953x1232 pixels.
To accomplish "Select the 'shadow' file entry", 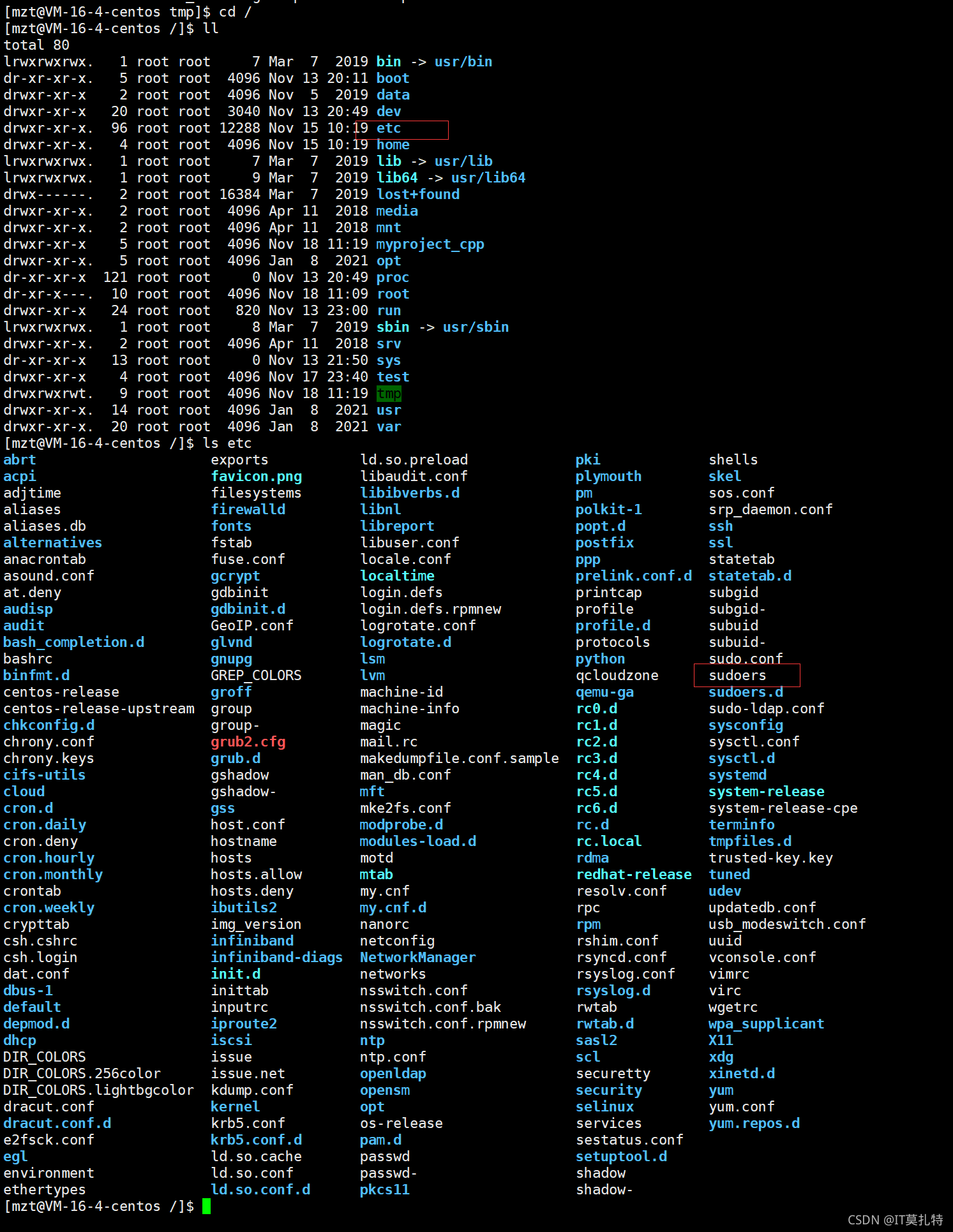I will (x=601, y=1173).
